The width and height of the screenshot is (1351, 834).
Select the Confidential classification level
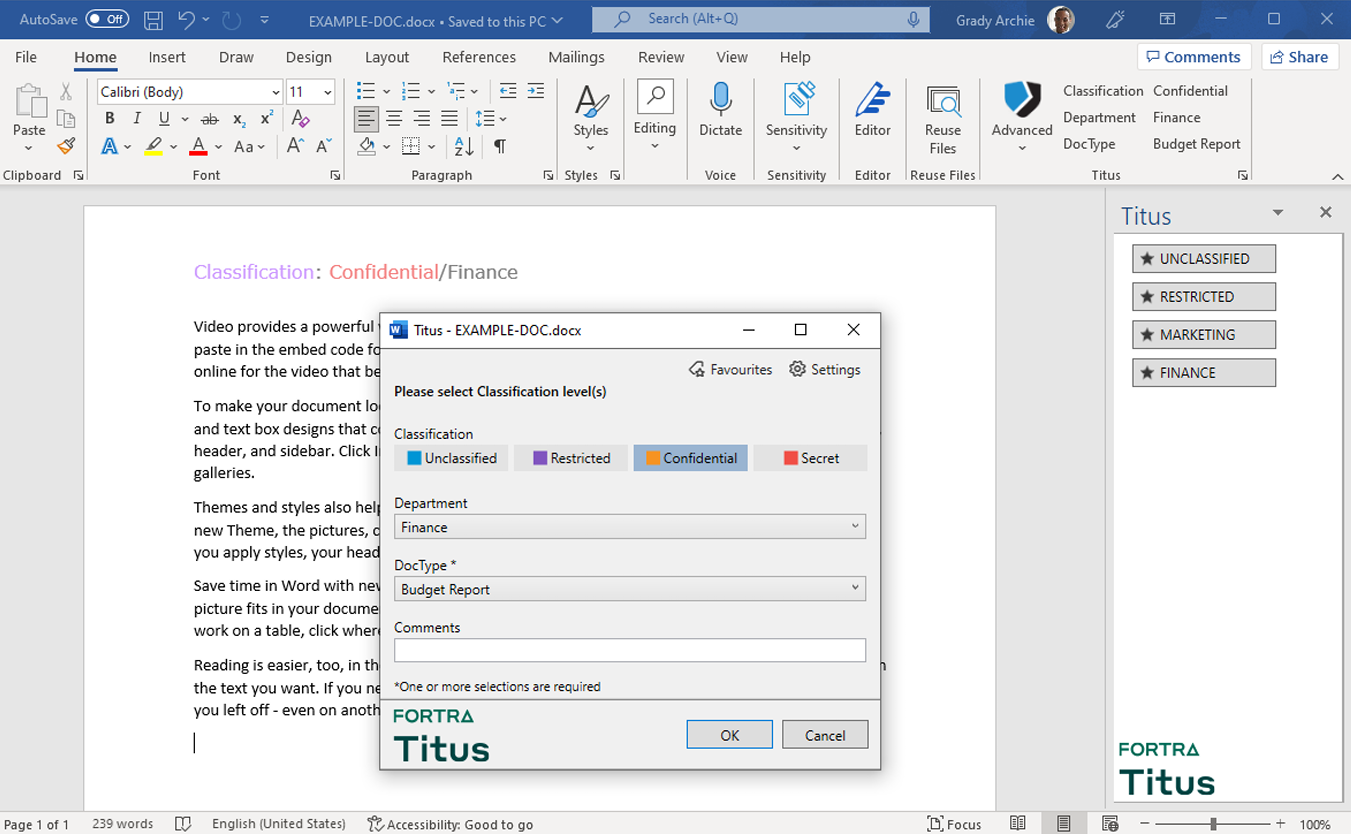[690, 457]
